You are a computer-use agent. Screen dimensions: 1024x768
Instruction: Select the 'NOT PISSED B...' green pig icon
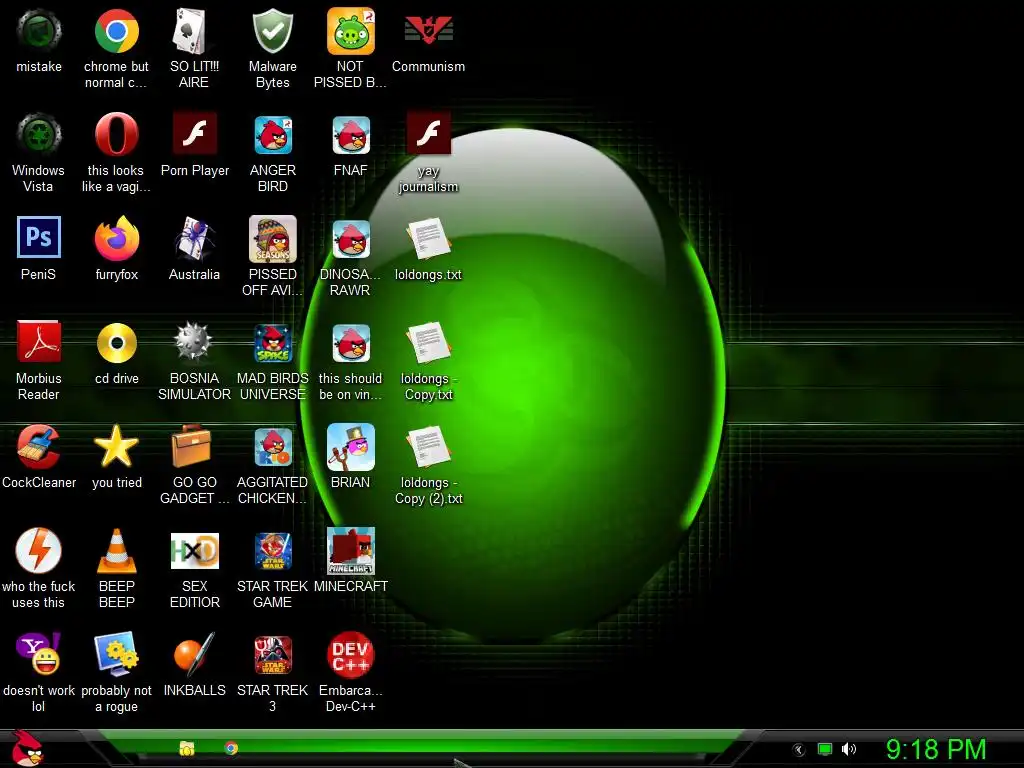pos(350,31)
